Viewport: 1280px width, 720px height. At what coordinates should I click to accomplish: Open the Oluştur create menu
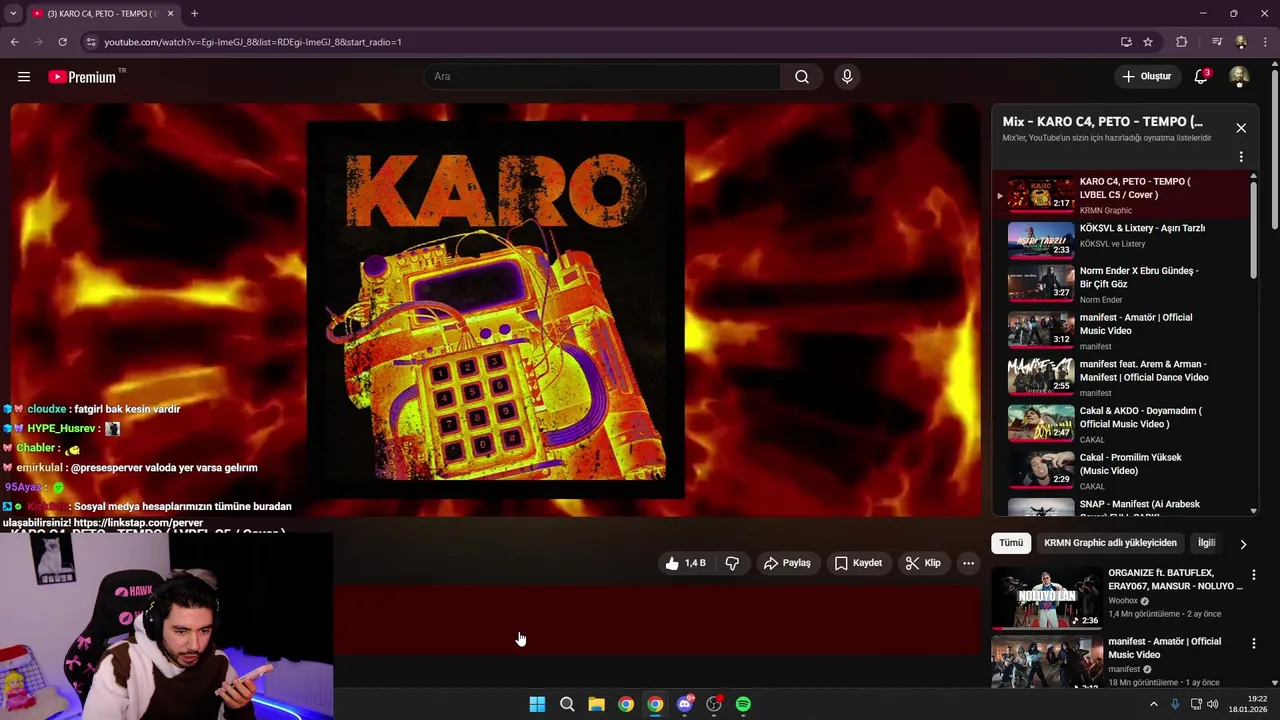coord(1147,77)
